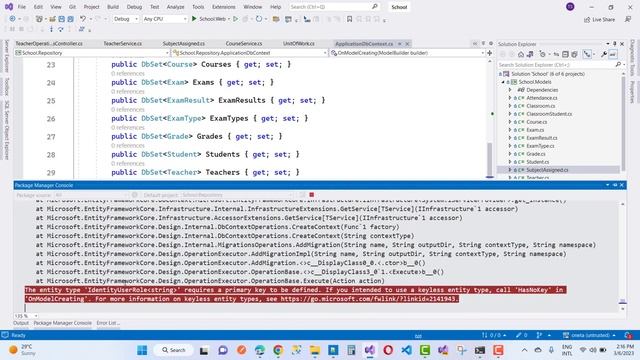The height and width of the screenshot is (360, 640).
Task: Click the Bookmark icon in toolbar
Action: (349, 19)
